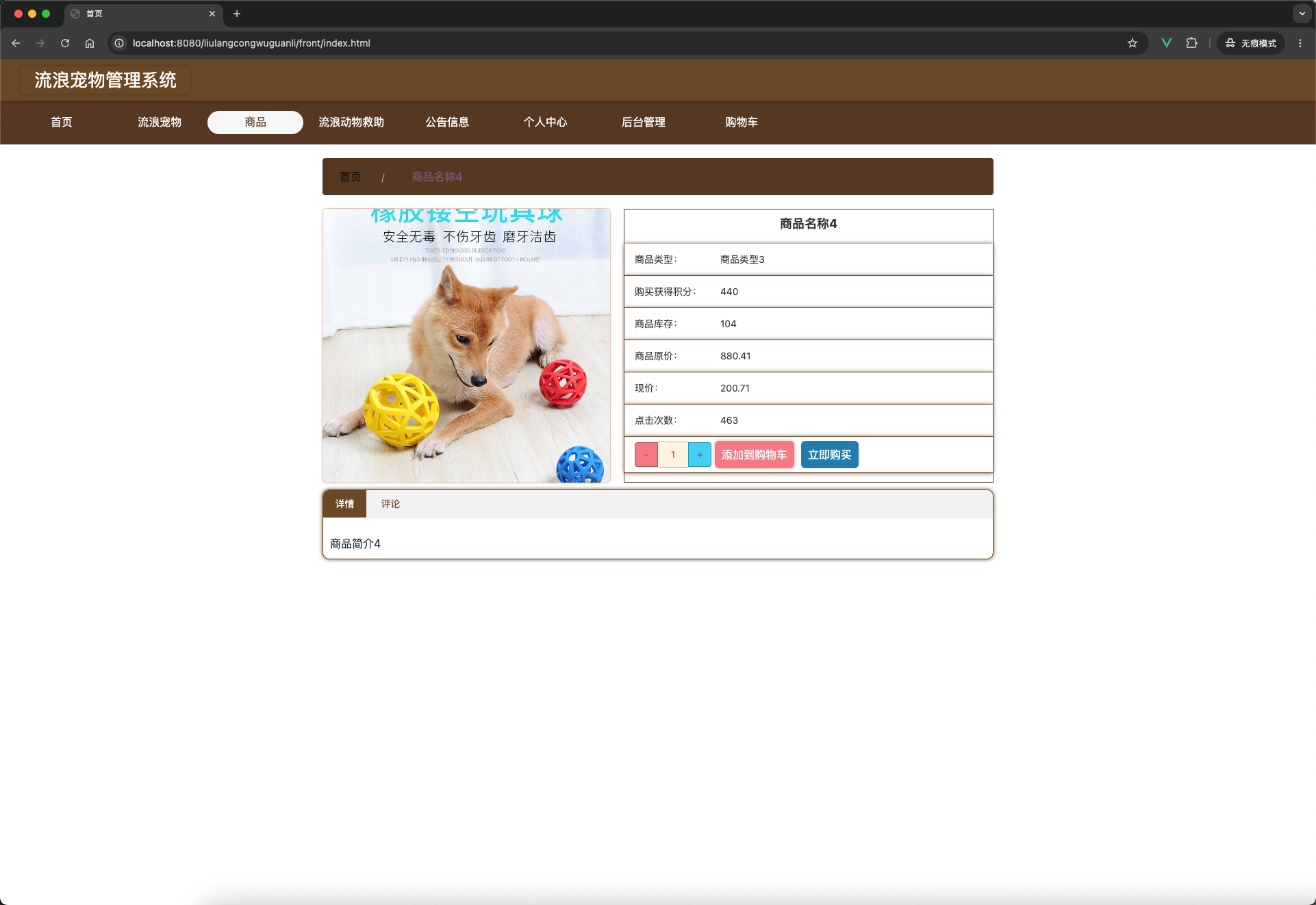The height and width of the screenshot is (905, 1316).
Task: Go to 首页 in the navigation menu
Action: [62, 122]
